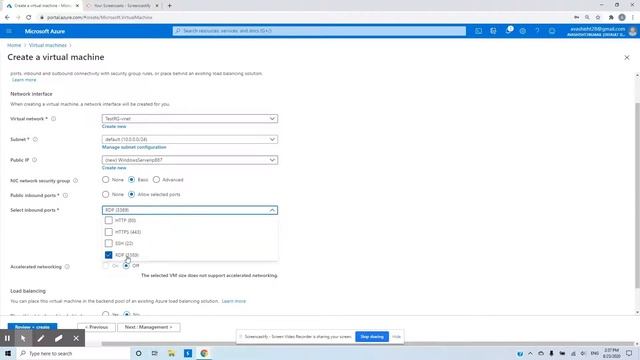This screenshot has width=640, height=360.
Task: Open Chrome extensions puzzle icon
Action: pos(611,18)
